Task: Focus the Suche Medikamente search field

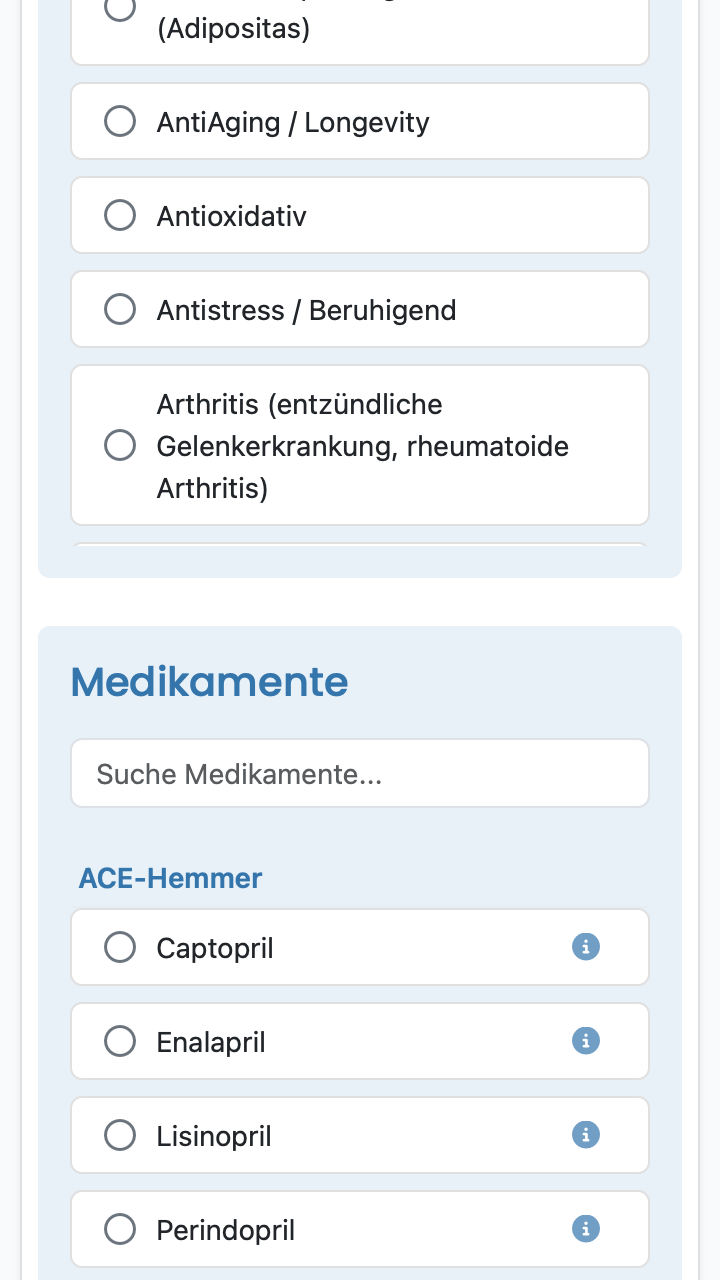Action: (360, 773)
